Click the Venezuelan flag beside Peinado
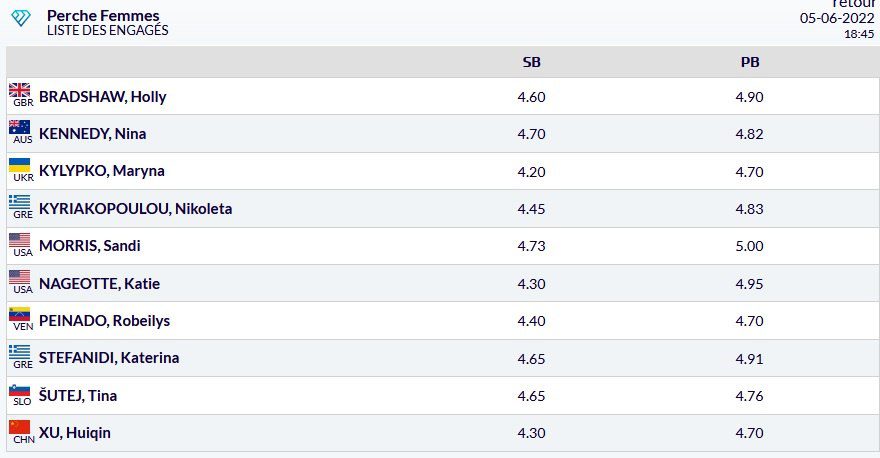880x458 pixels. click(x=20, y=314)
